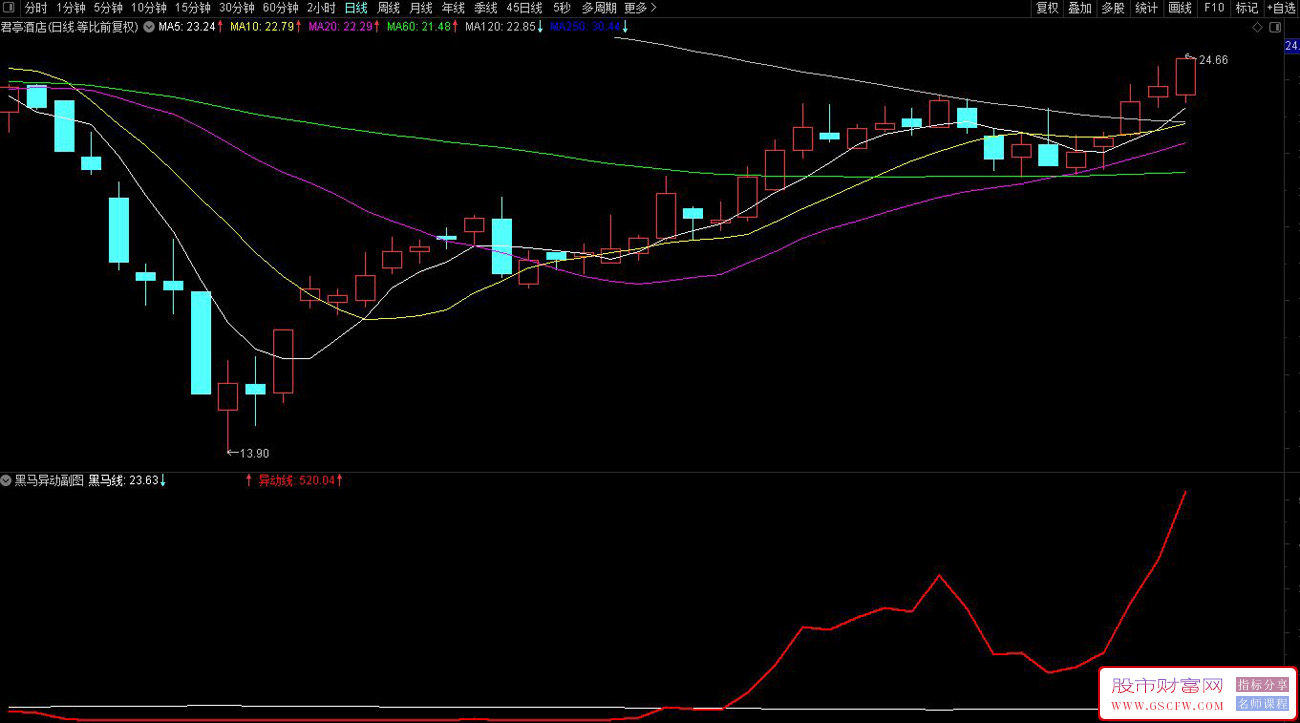Select the 5分钟 period
Image resolution: width=1300 pixels, height=723 pixels.
tap(108, 8)
